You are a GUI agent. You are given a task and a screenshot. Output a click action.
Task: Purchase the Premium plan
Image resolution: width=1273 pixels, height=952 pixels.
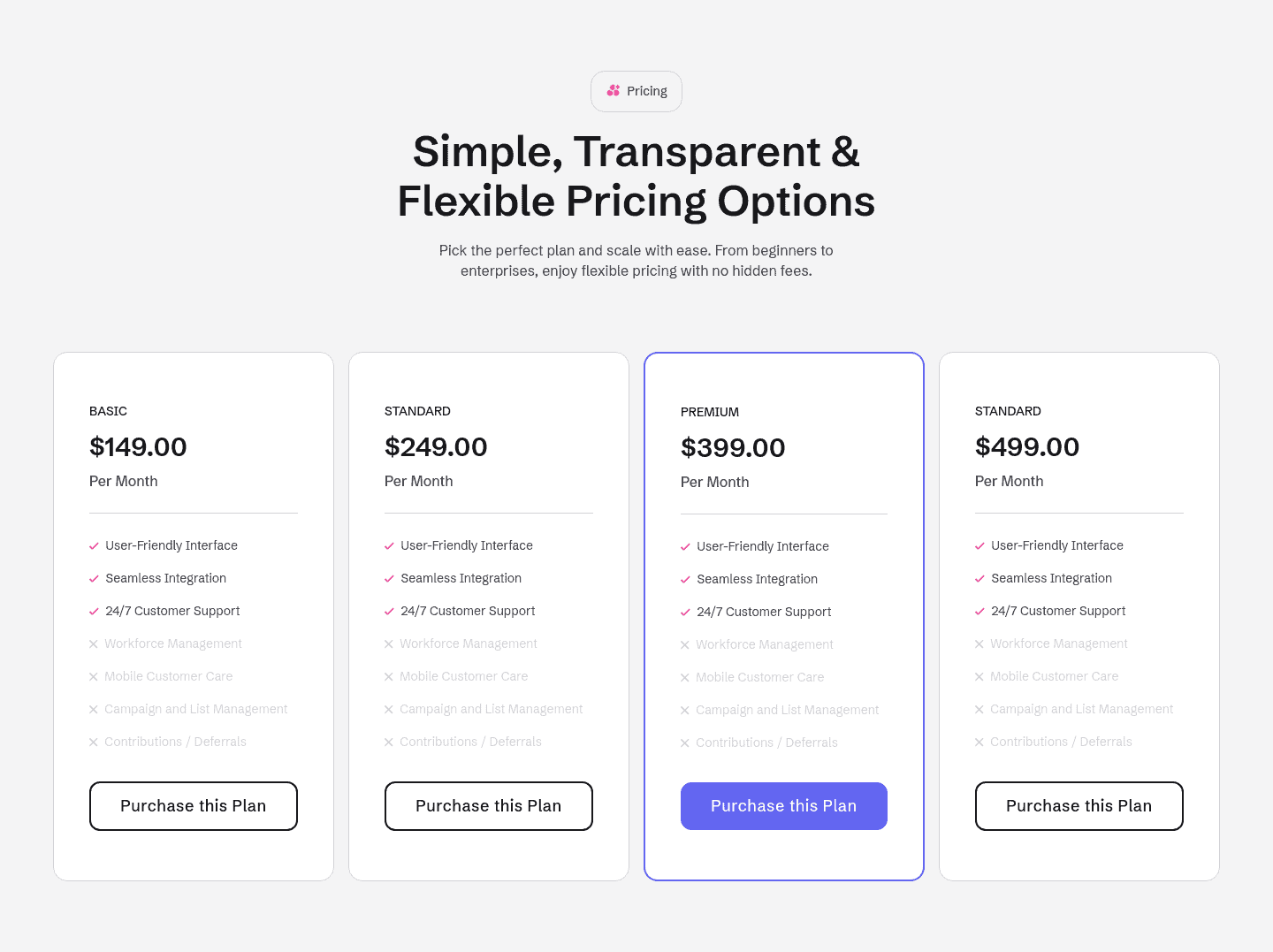tap(783, 805)
